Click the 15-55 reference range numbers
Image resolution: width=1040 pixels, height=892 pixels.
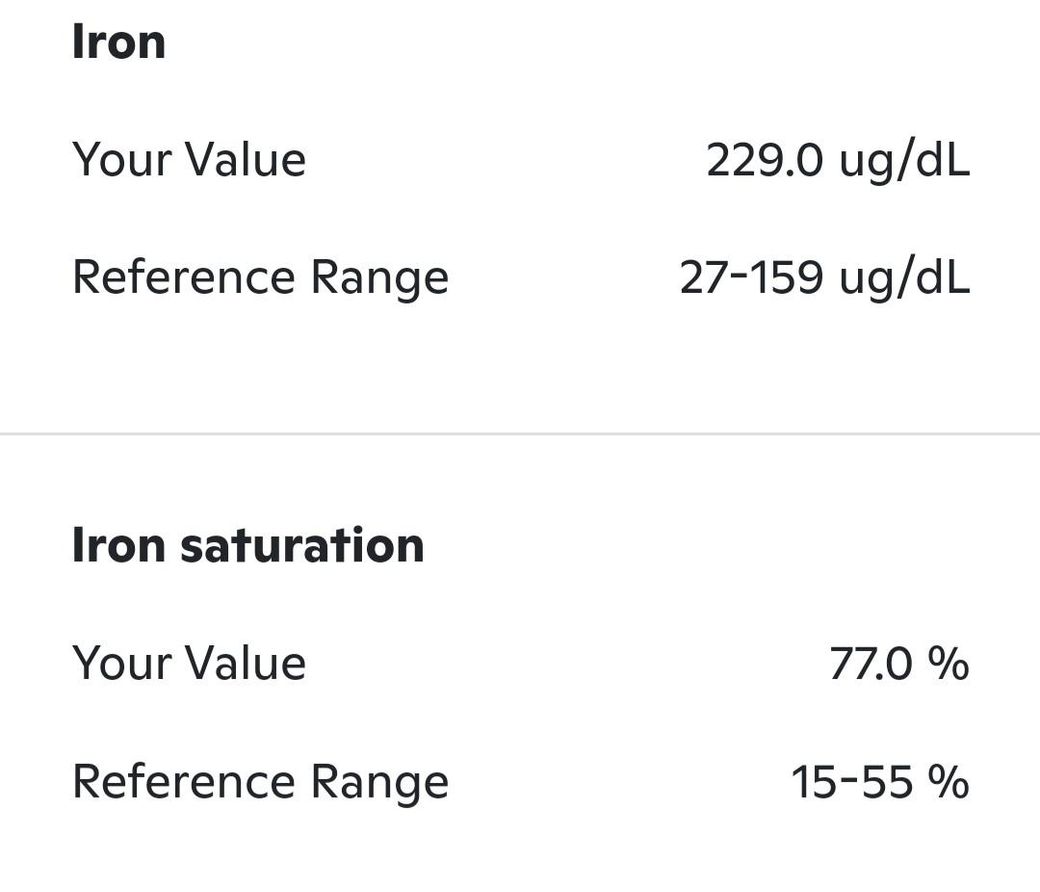(x=851, y=782)
